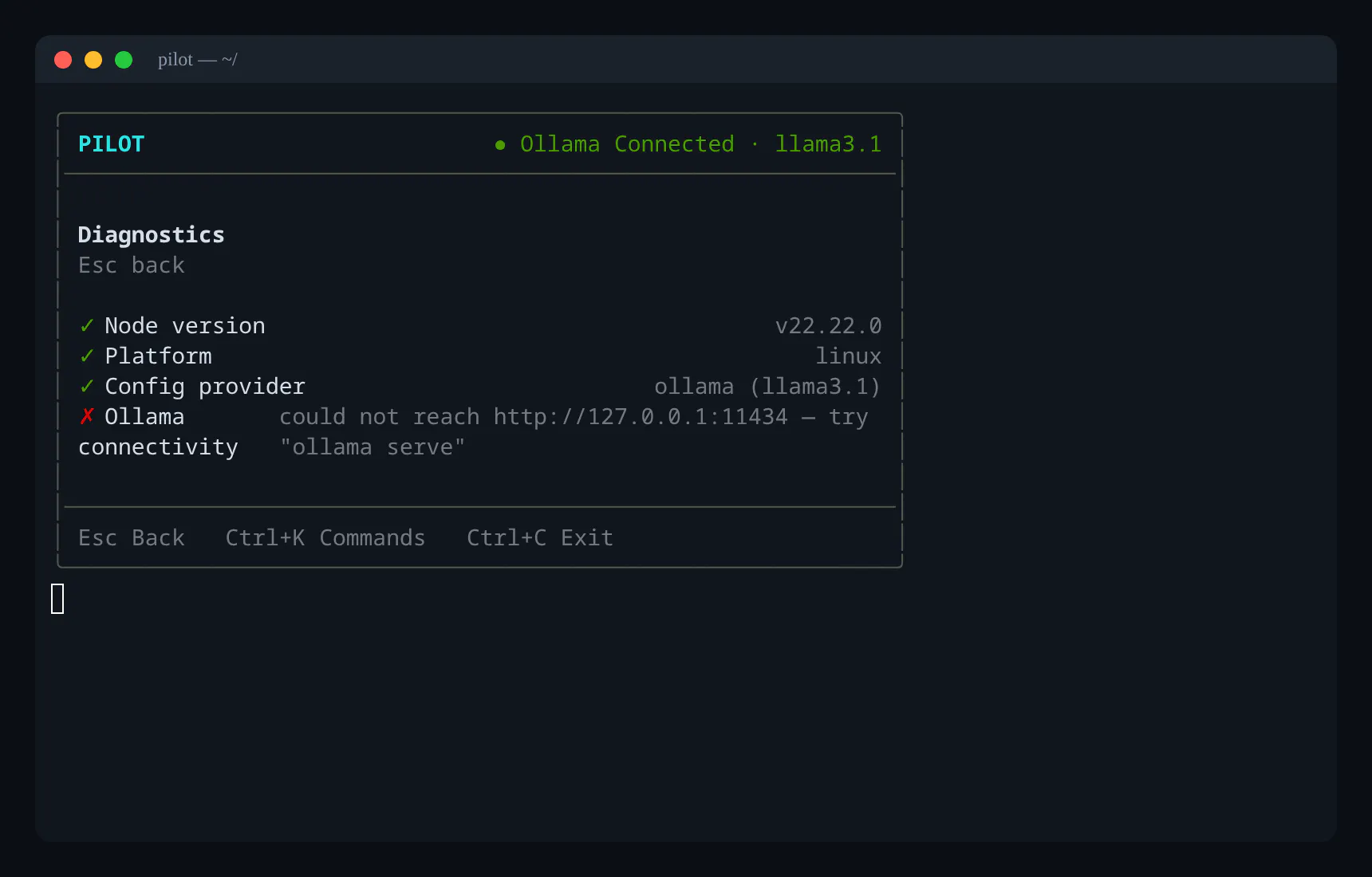Screen dimensions: 1372x877
Task: Click the "ollama serve" suggestion text
Action: [373, 447]
